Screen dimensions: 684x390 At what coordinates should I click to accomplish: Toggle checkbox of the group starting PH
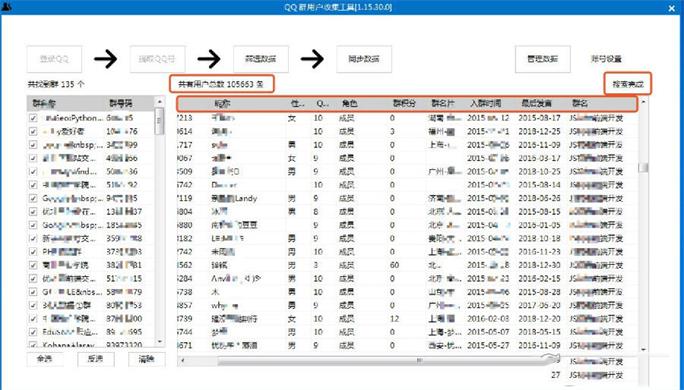(x=33, y=252)
